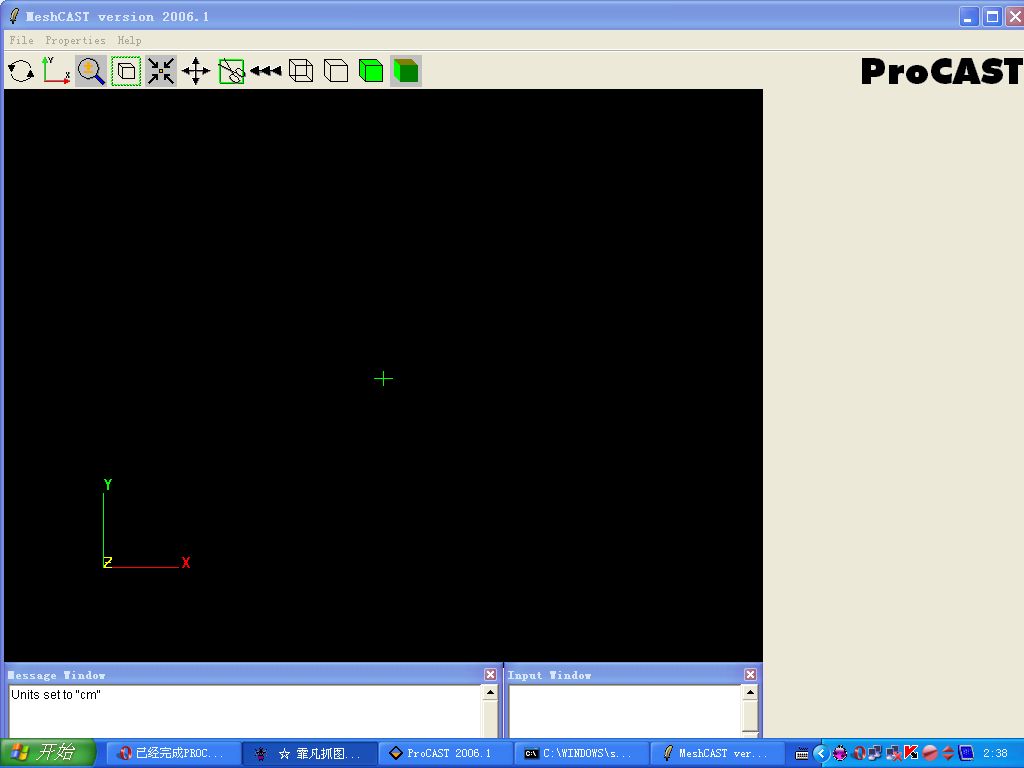The image size is (1024, 768).
Task: Click the disconnected network tray icon
Action: 893,754
